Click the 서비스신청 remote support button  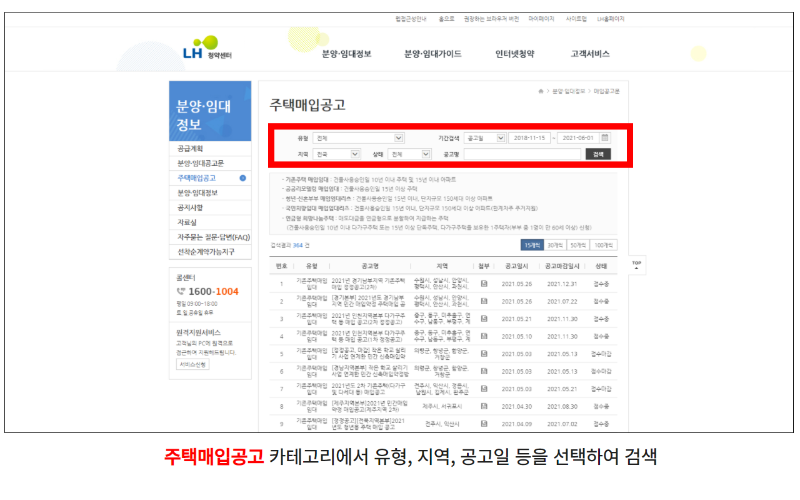pyautogui.click(x=192, y=364)
